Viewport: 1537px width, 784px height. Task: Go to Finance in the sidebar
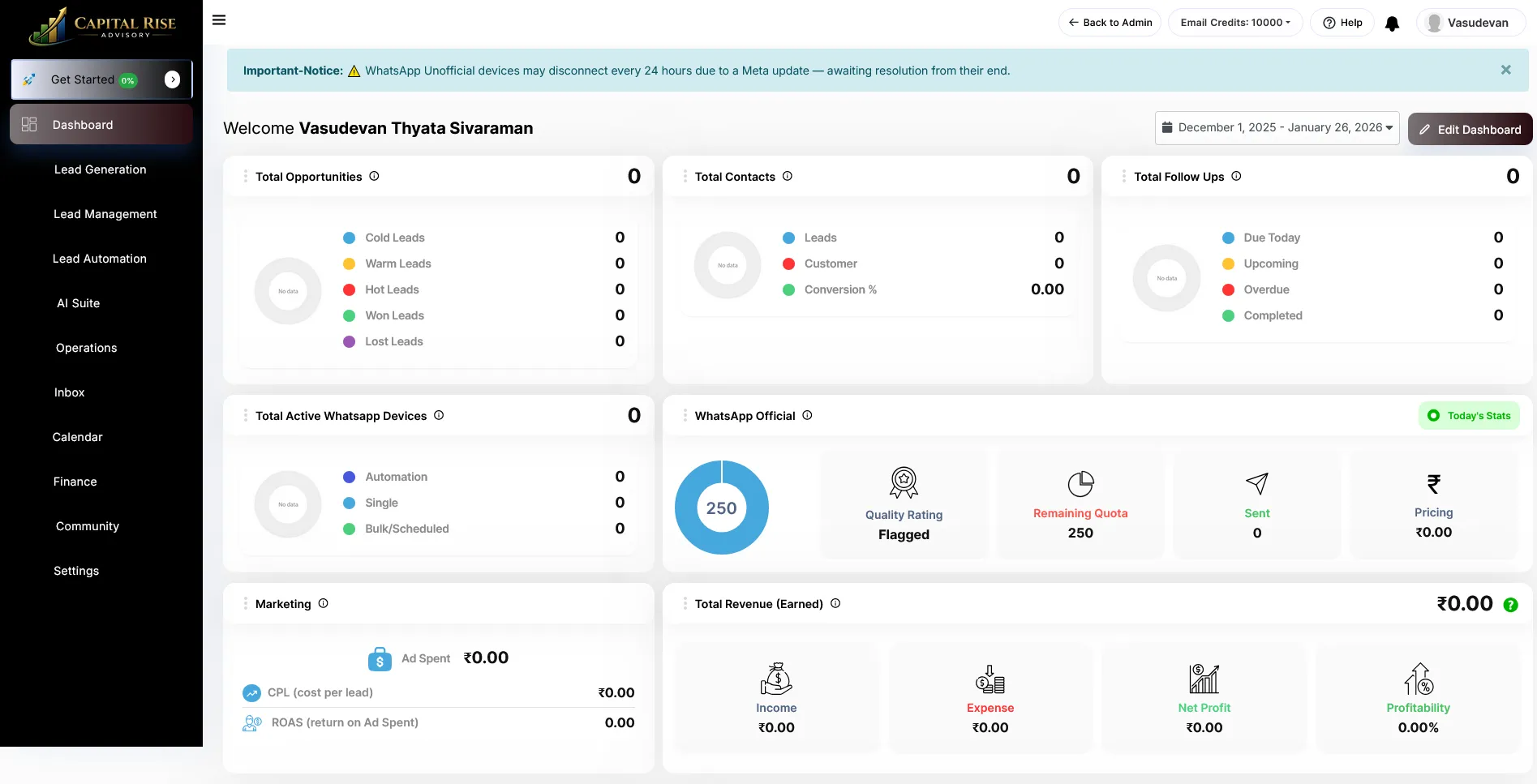75,482
